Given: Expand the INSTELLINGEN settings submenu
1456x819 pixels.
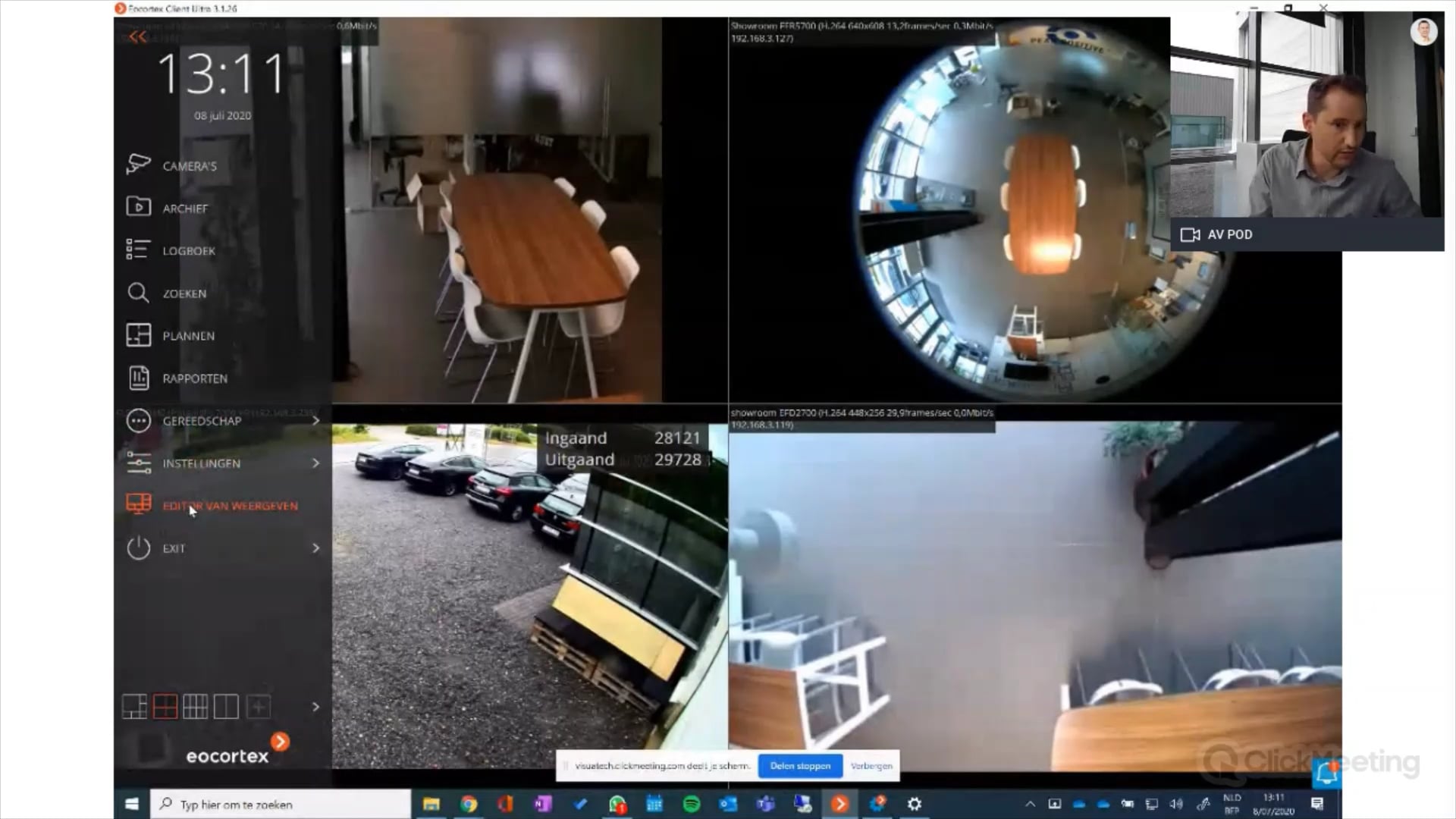Looking at the screenshot, I should point(316,463).
